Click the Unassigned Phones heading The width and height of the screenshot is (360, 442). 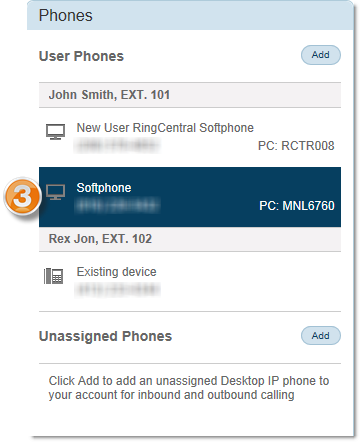click(105, 336)
